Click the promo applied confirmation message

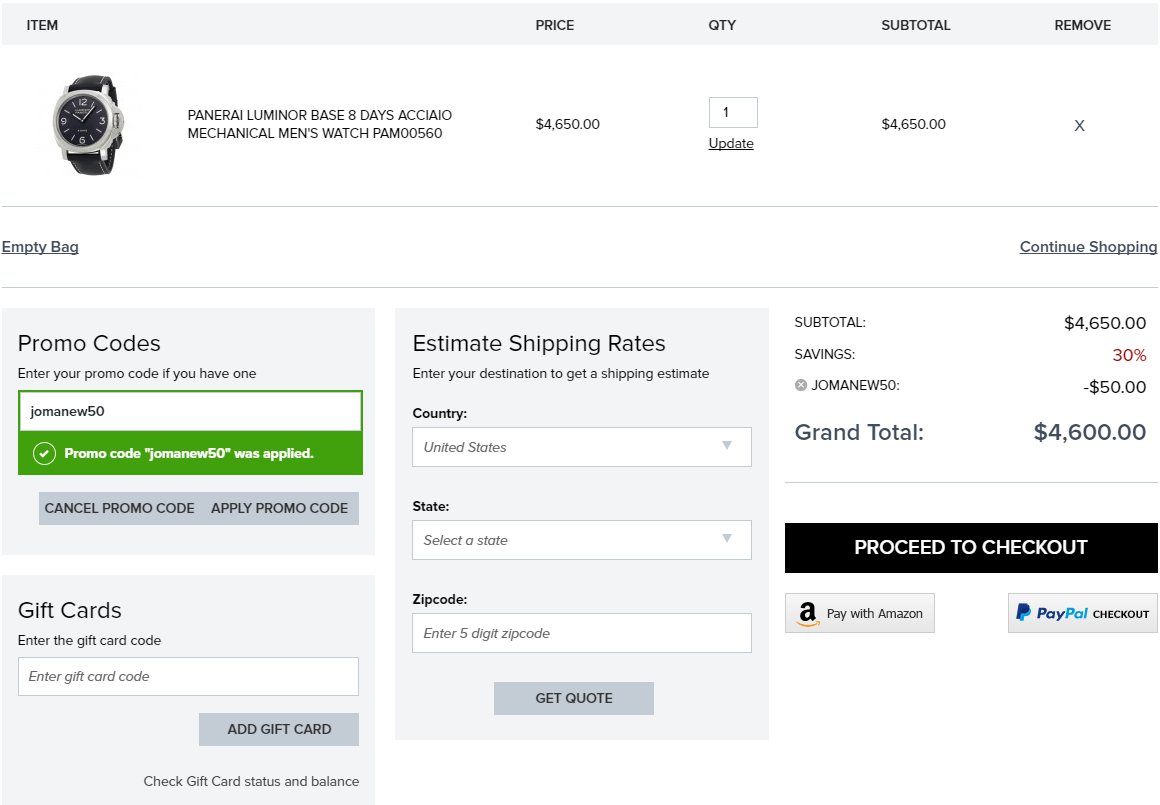(x=190, y=453)
